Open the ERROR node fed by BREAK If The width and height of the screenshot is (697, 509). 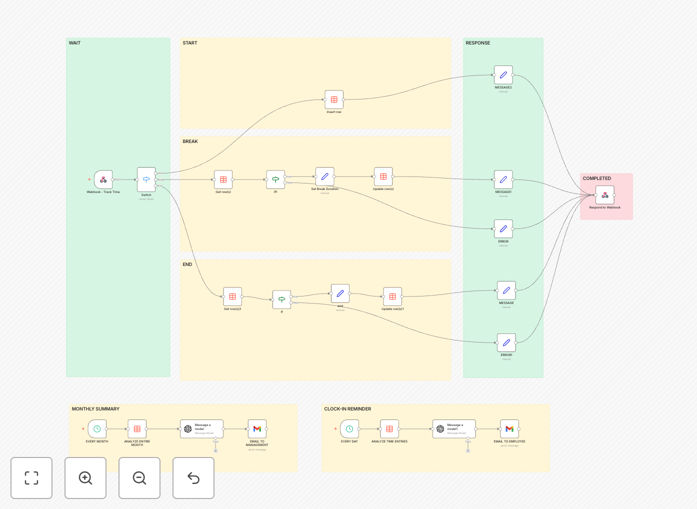click(503, 229)
